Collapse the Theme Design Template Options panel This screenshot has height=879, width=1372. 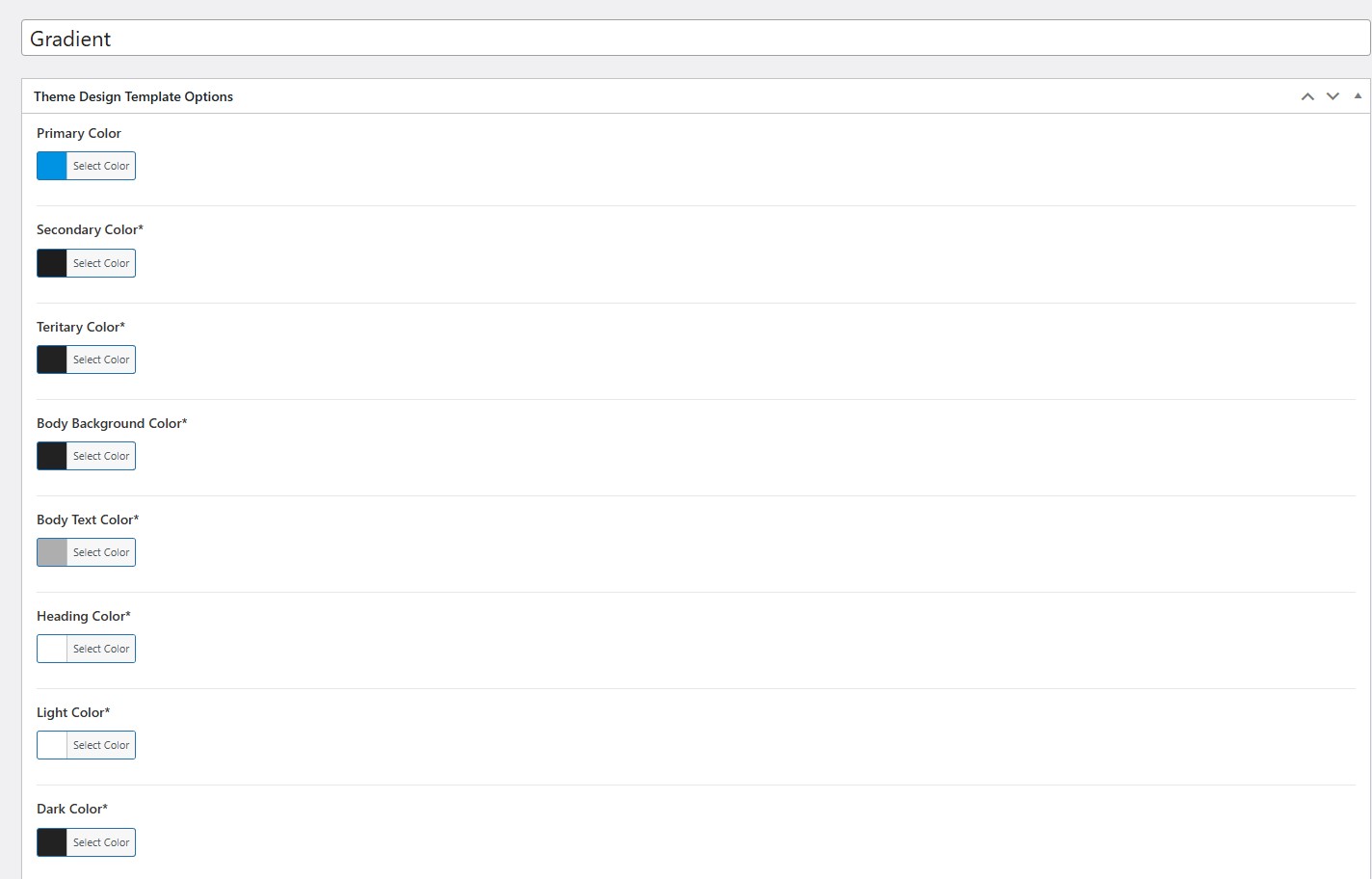[x=1358, y=96]
